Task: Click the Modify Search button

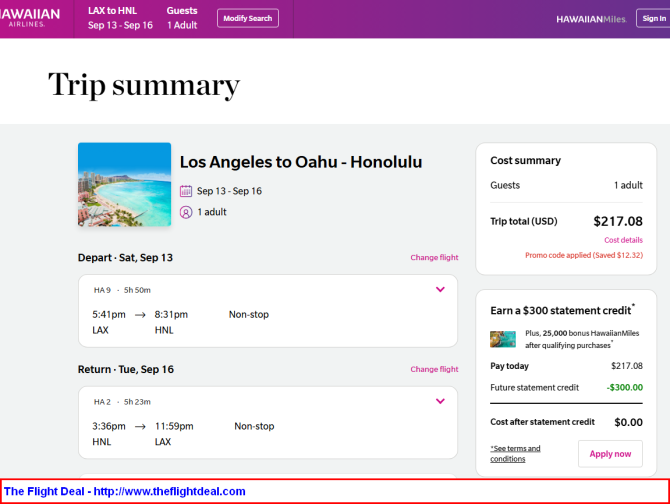Action: point(248,18)
